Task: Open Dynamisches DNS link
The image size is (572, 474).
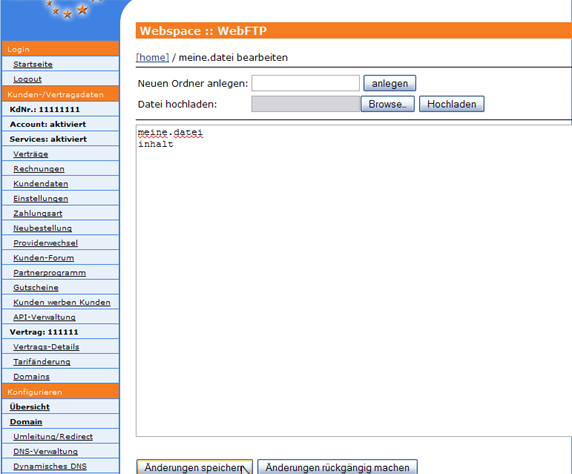Action: pos(50,466)
